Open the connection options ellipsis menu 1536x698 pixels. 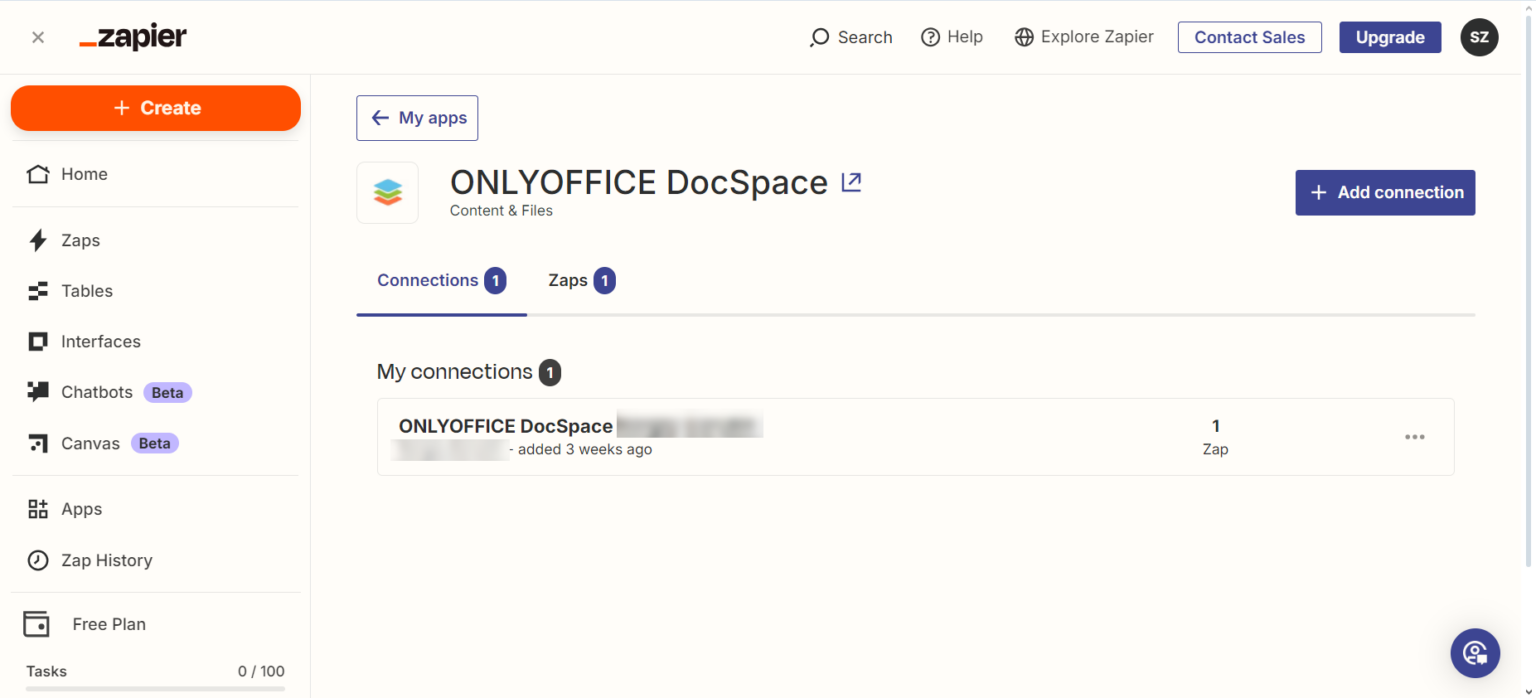(1414, 437)
